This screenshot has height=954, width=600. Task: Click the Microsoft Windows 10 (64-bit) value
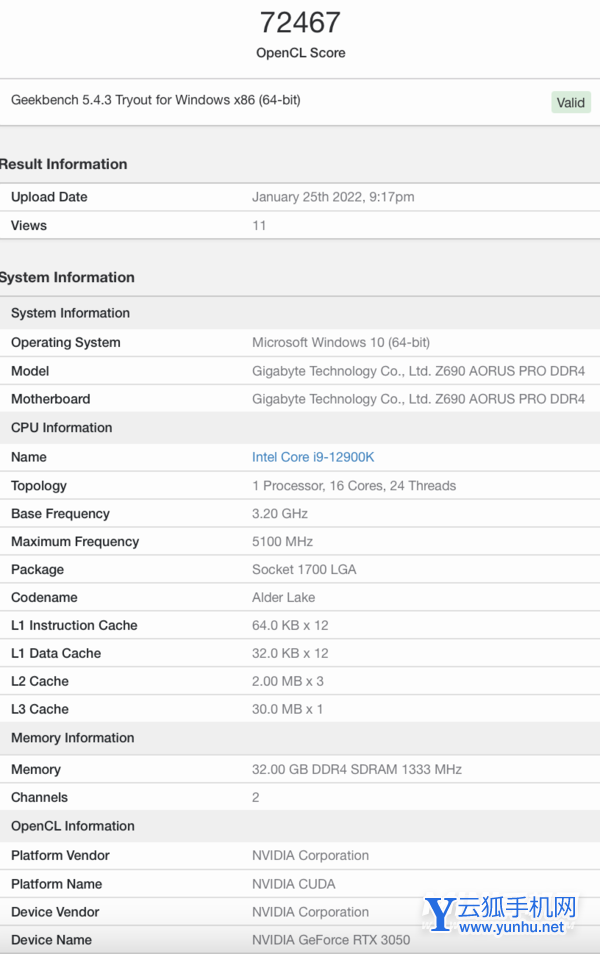pyautogui.click(x=341, y=342)
